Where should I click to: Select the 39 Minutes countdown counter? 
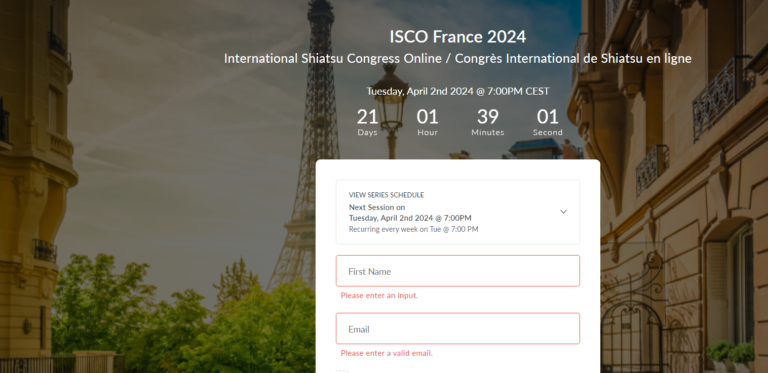tap(487, 122)
